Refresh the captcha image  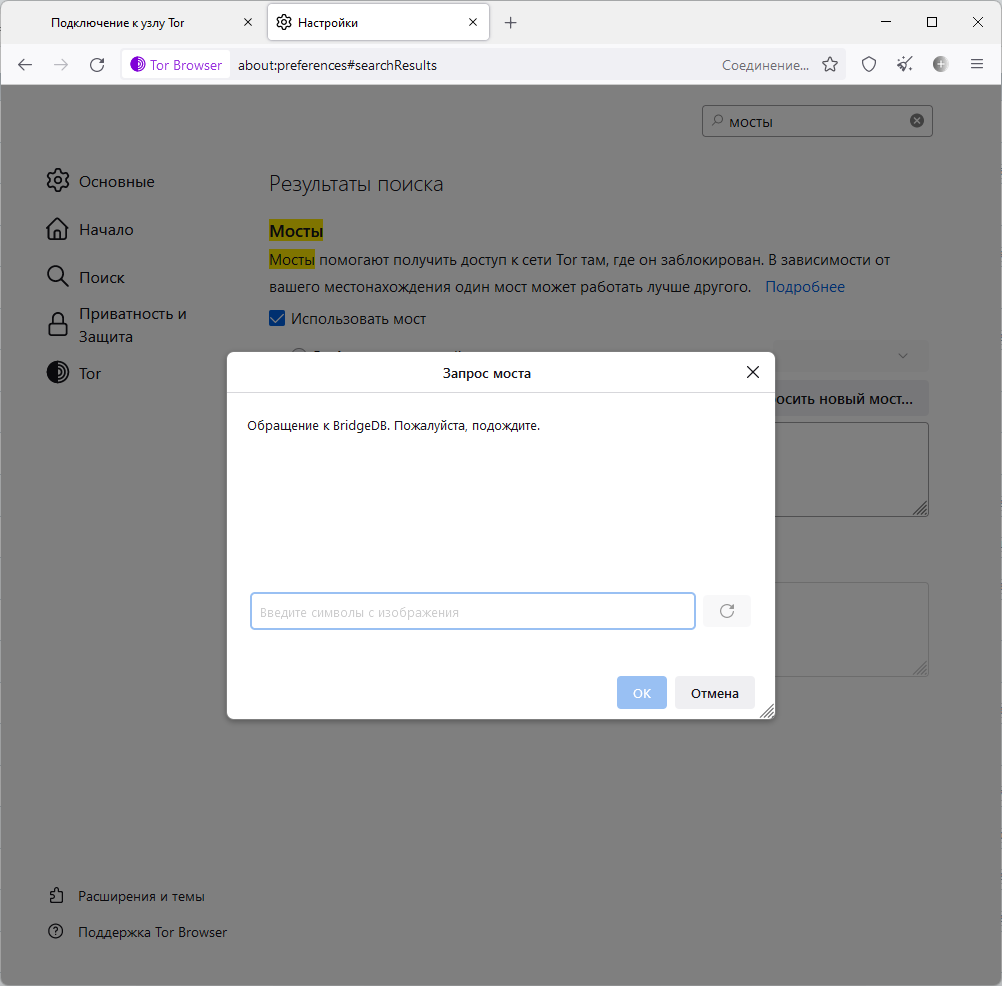(727, 611)
